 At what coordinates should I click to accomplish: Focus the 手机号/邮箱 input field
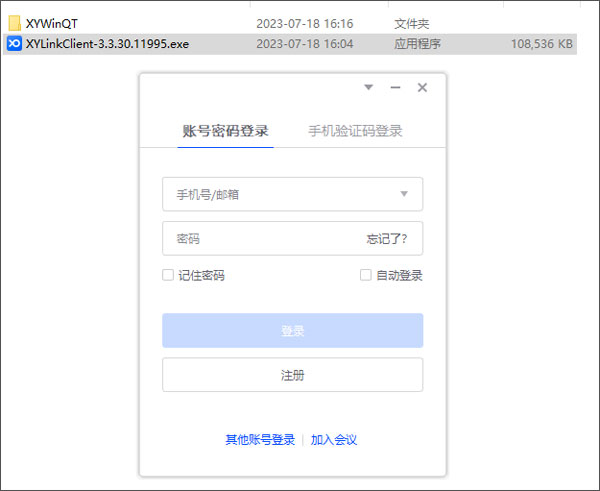[x=293, y=194]
